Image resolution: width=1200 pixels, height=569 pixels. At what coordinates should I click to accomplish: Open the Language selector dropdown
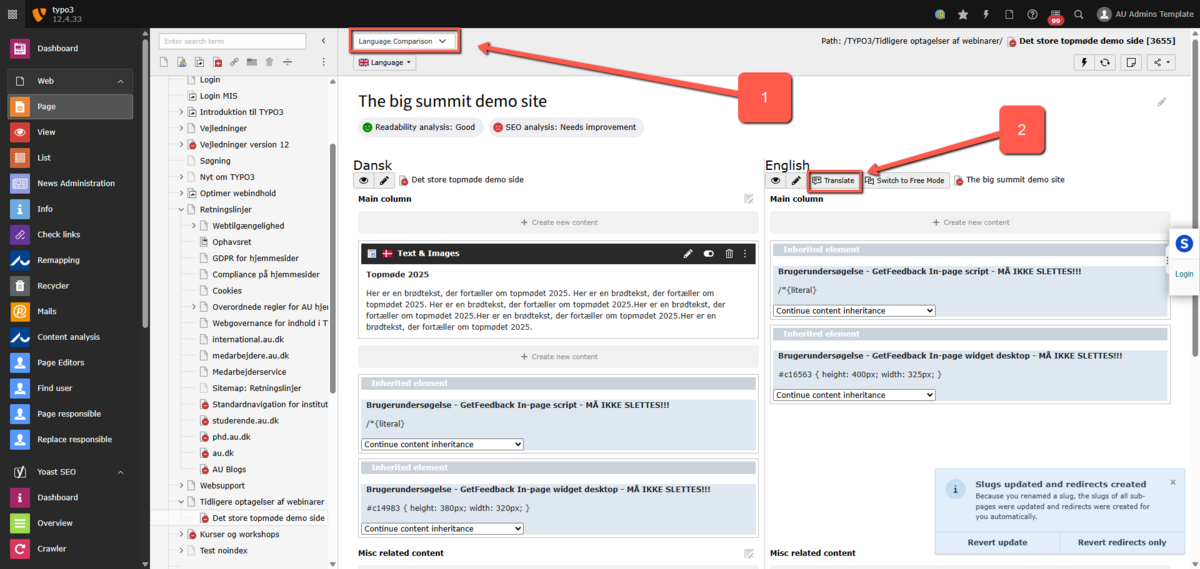point(384,62)
